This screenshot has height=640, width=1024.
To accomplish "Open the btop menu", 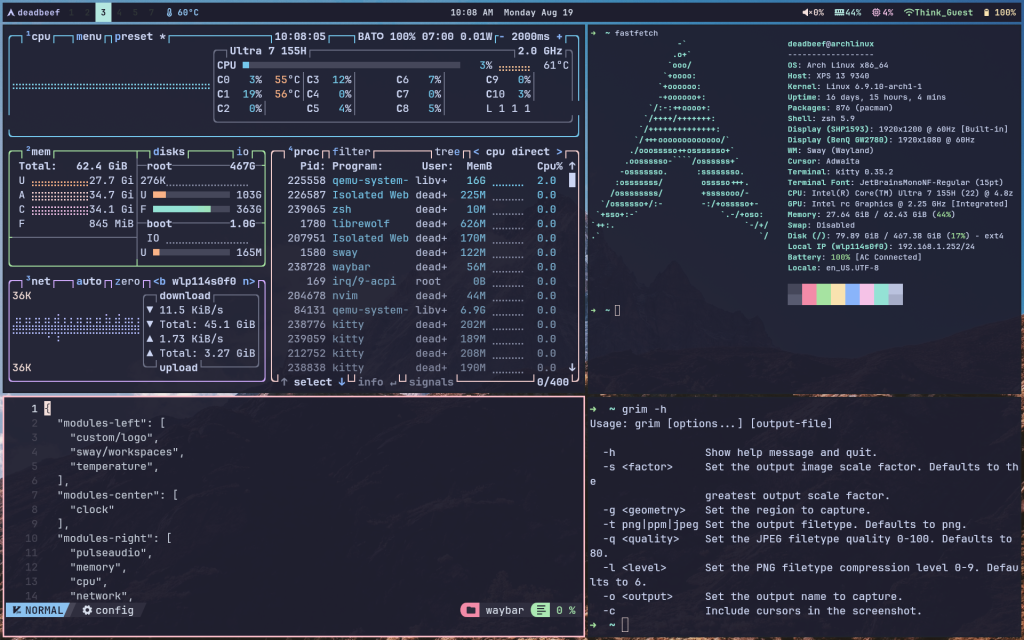I will tap(89, 36).
